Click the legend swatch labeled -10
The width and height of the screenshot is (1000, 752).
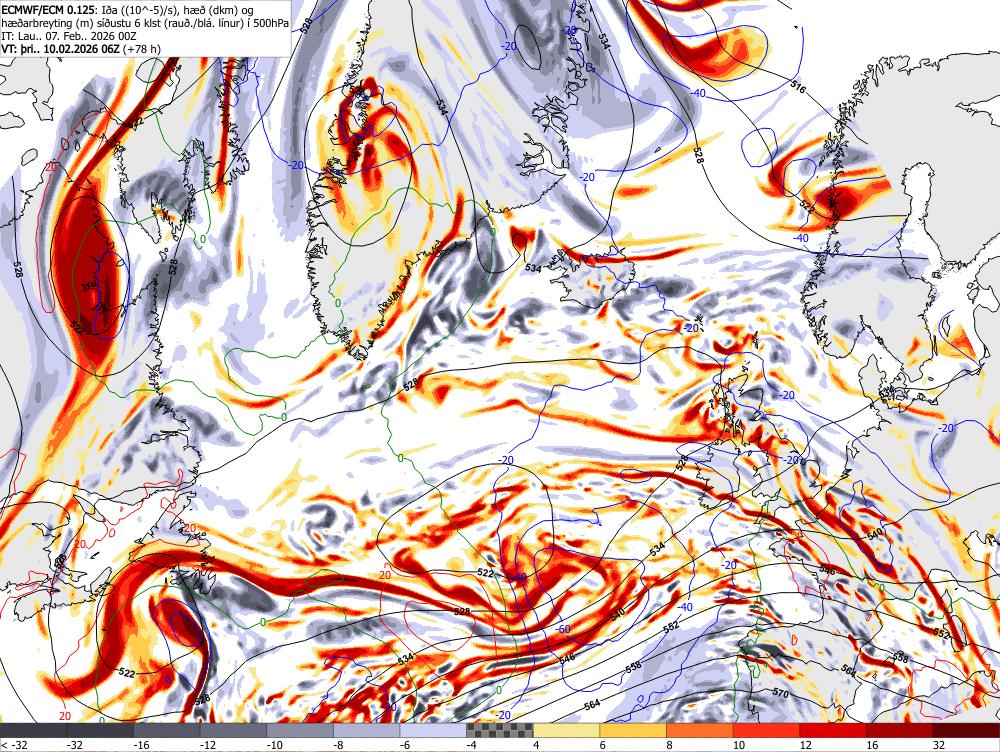[300, 731]
